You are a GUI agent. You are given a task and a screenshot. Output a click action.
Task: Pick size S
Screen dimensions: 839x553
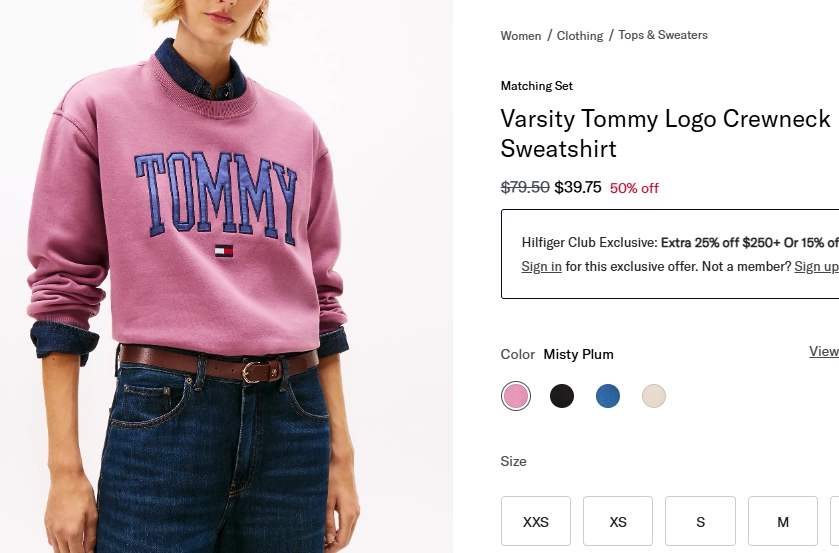[x=700, y=521]
